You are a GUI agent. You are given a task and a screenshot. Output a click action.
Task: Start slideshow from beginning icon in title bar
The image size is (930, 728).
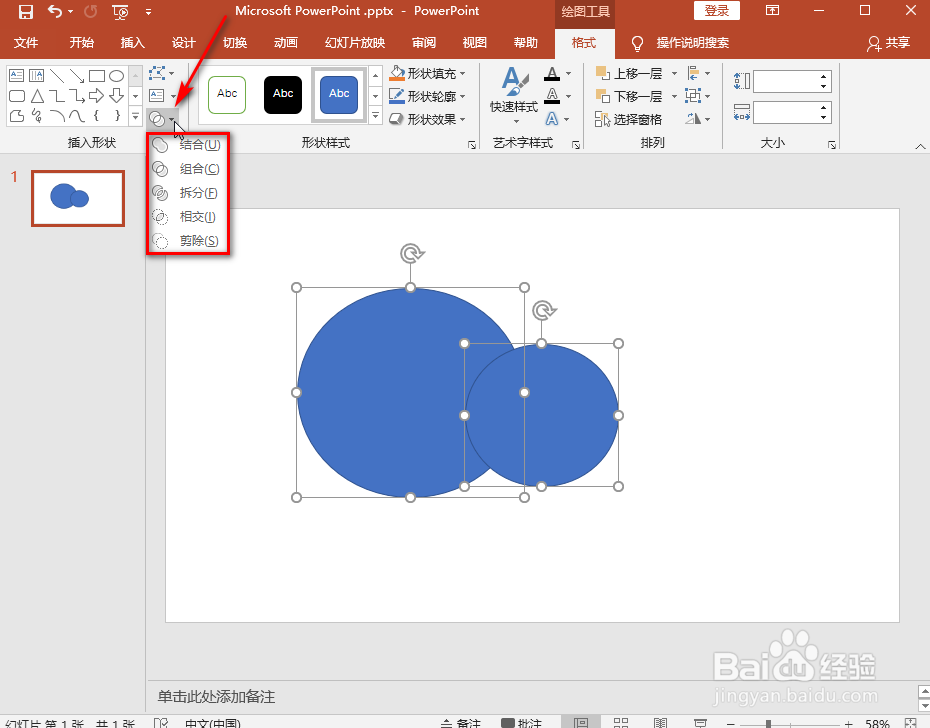[x=120, y=11]
